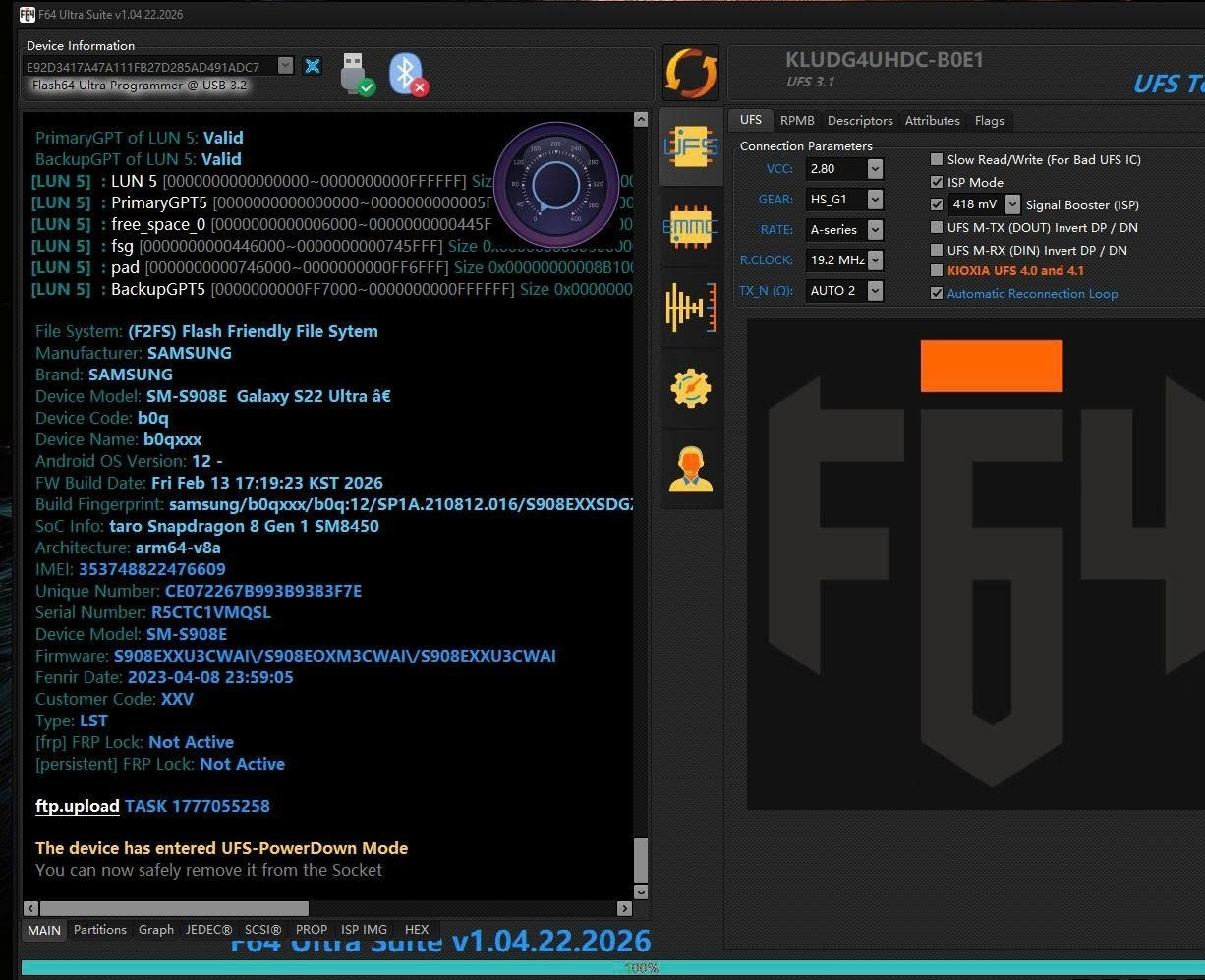The image size is (1205, 980).
Task: Click the KLUDG4UHDC-B0E1 chip name
Action: tap(885, 60)
